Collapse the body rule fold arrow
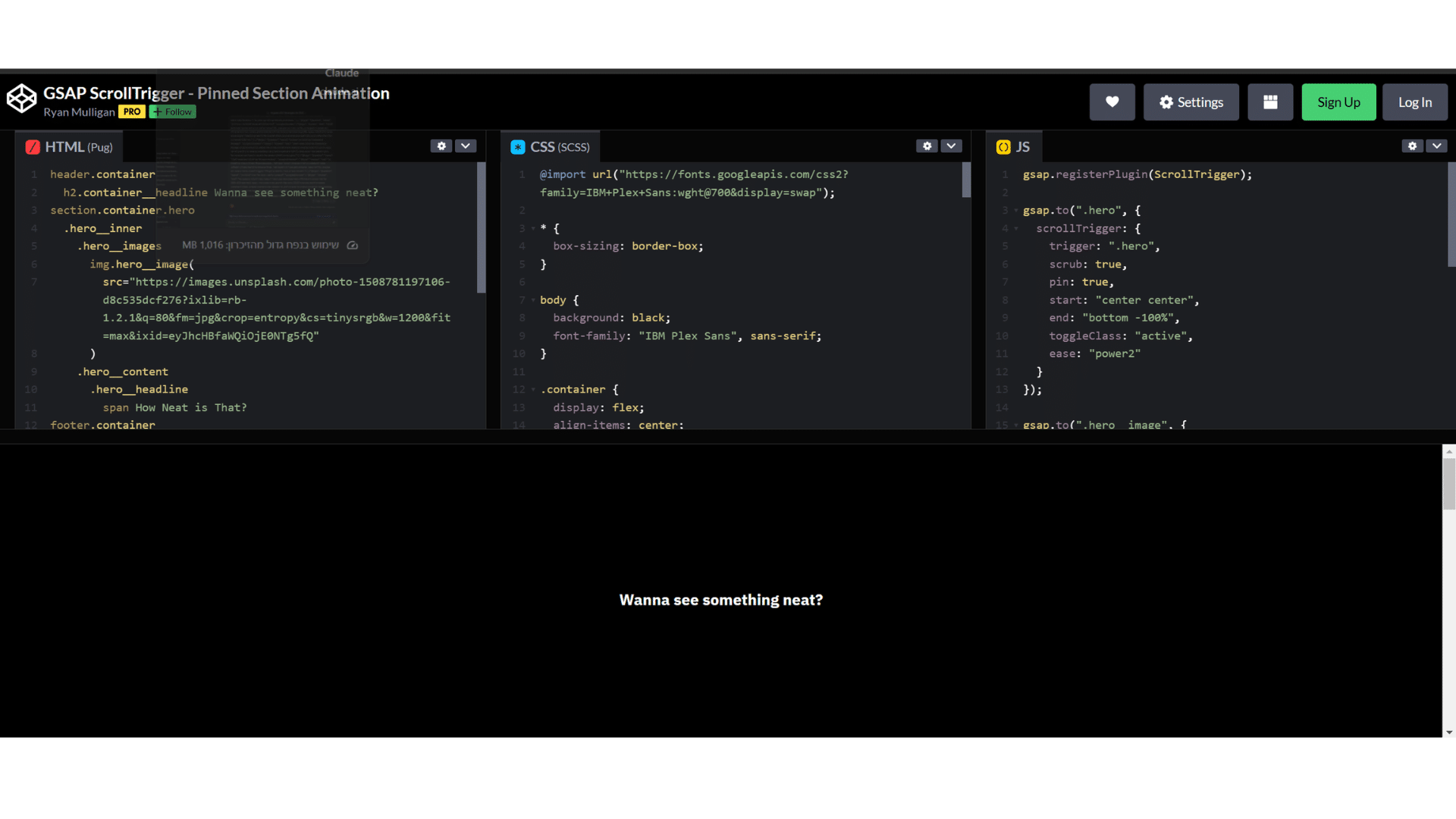The height and width of the screenshot is (819, 1456). pyautogui.click(x=533, y=300)
